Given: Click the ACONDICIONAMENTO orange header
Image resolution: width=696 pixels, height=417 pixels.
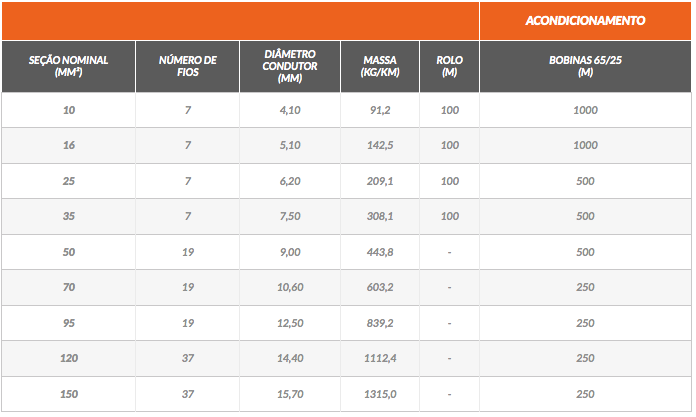Looking at the screenshot, I should click(x=585, y=21).
